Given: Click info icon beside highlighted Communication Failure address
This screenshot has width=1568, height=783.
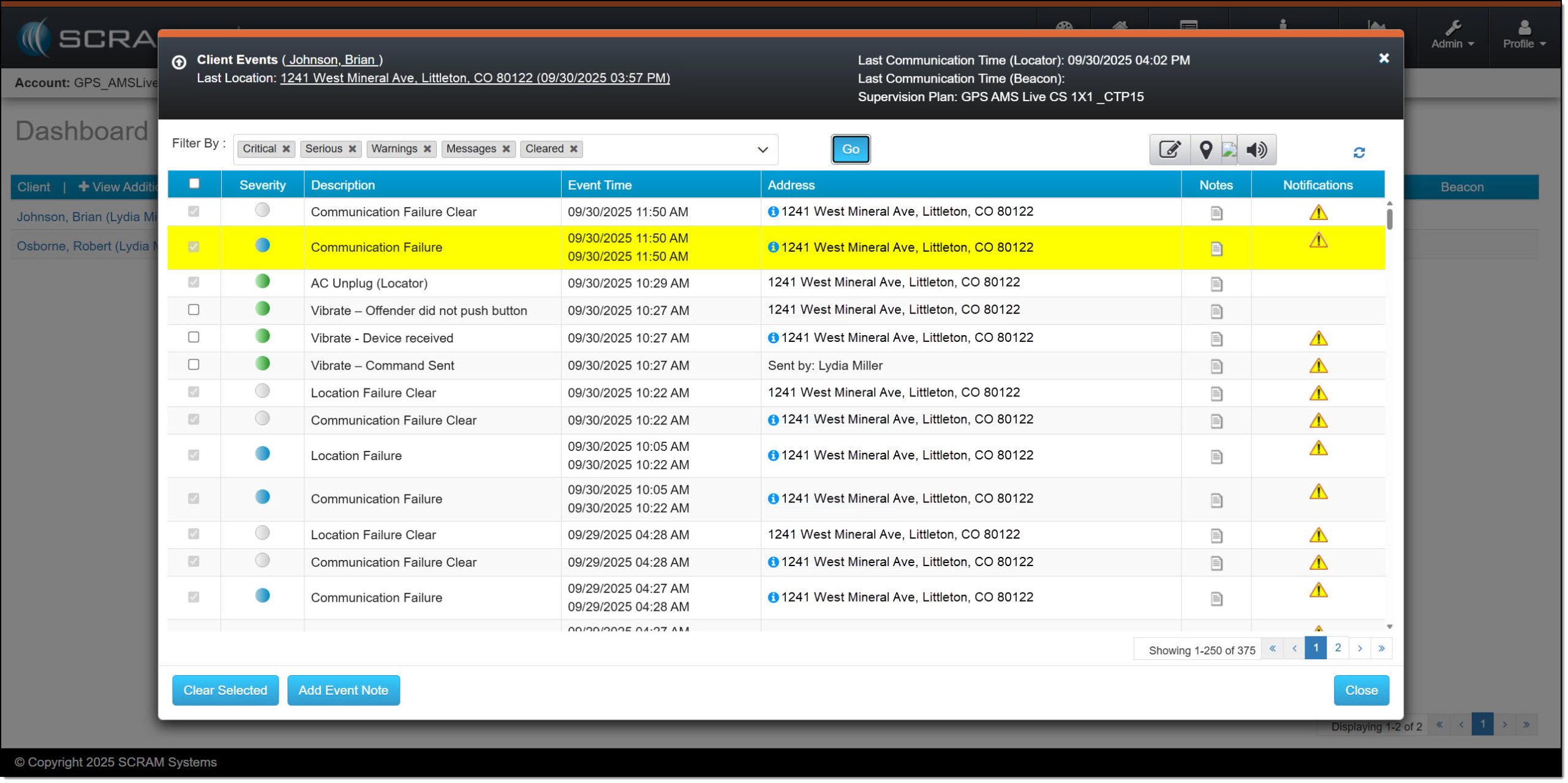Looking at the screenshot, I should [773, 248].
